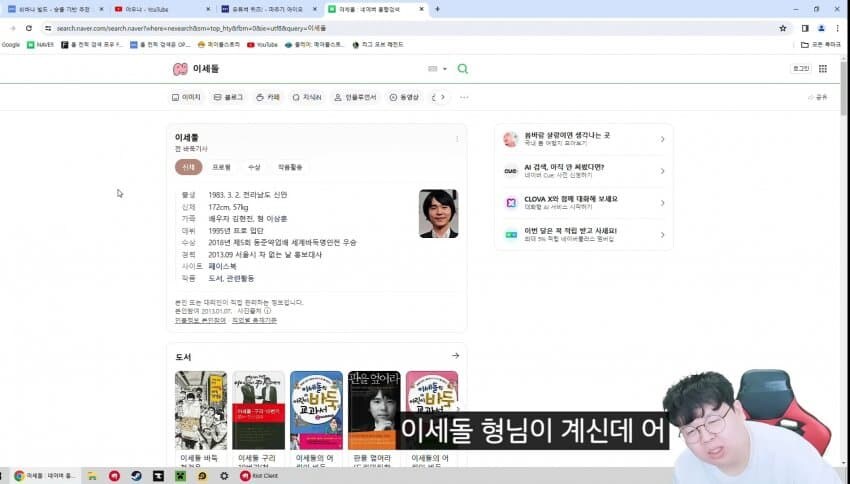The height and width of the screenshot is (484, 850).
Task: Open the Naver services grid icon
Action: coord(823,68)
